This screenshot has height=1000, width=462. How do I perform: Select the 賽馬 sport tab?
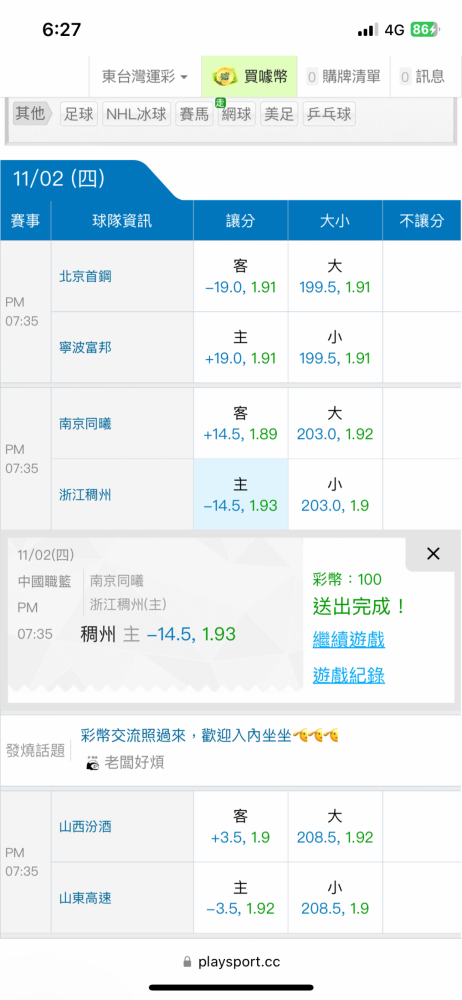(x=194, y=114)
